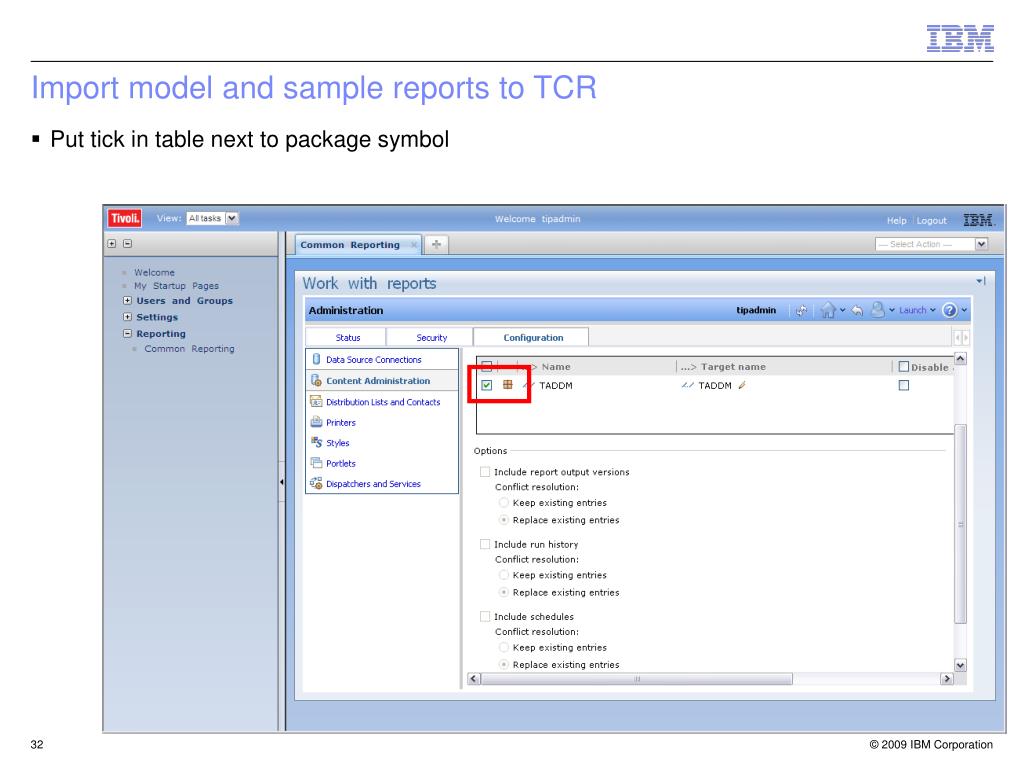Open Distribution Lists and Contacts link
Image resolution: width=1024 pixels, height=768 pixels.
(x=383, y=402)
